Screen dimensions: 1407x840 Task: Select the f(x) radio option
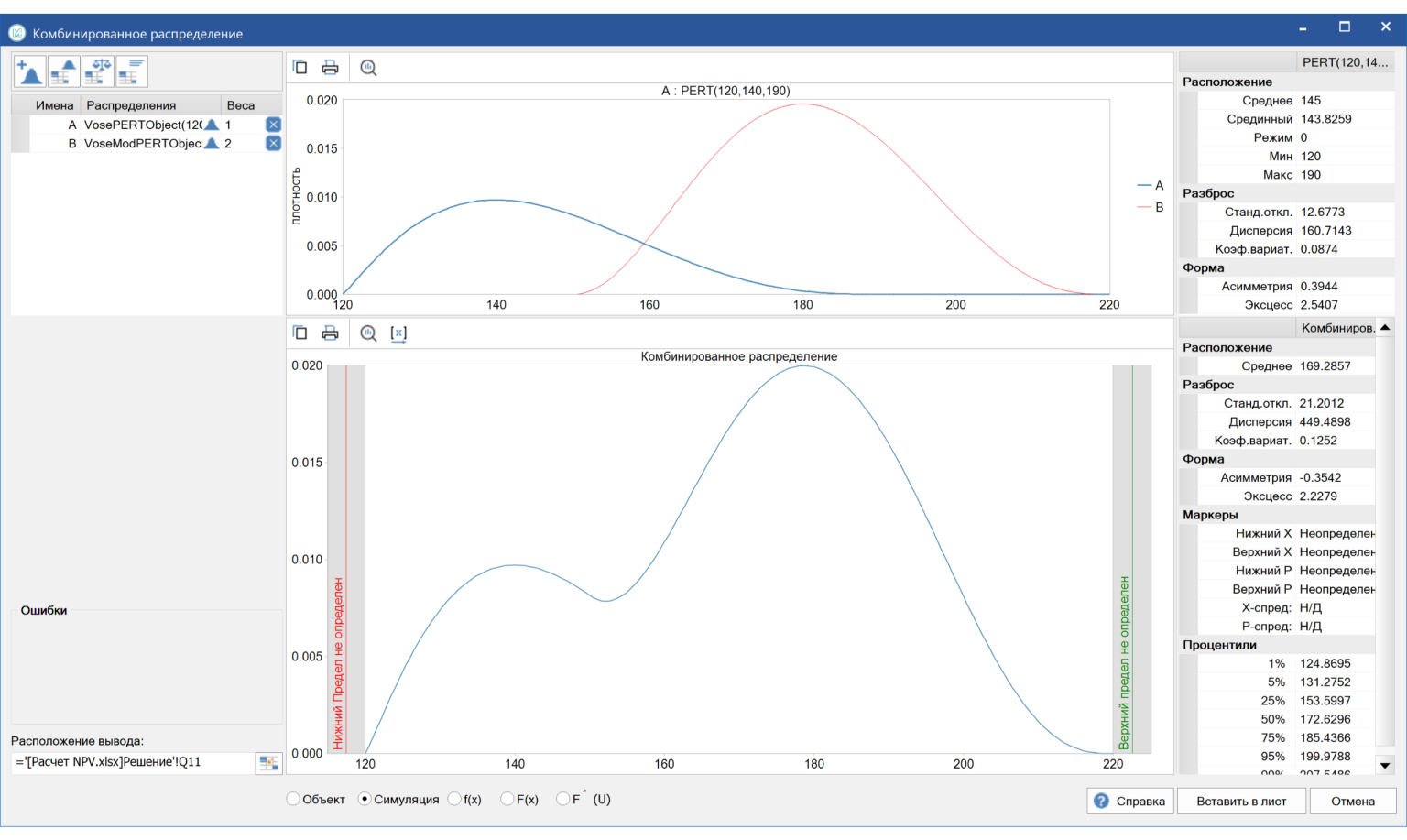point(454,800)
